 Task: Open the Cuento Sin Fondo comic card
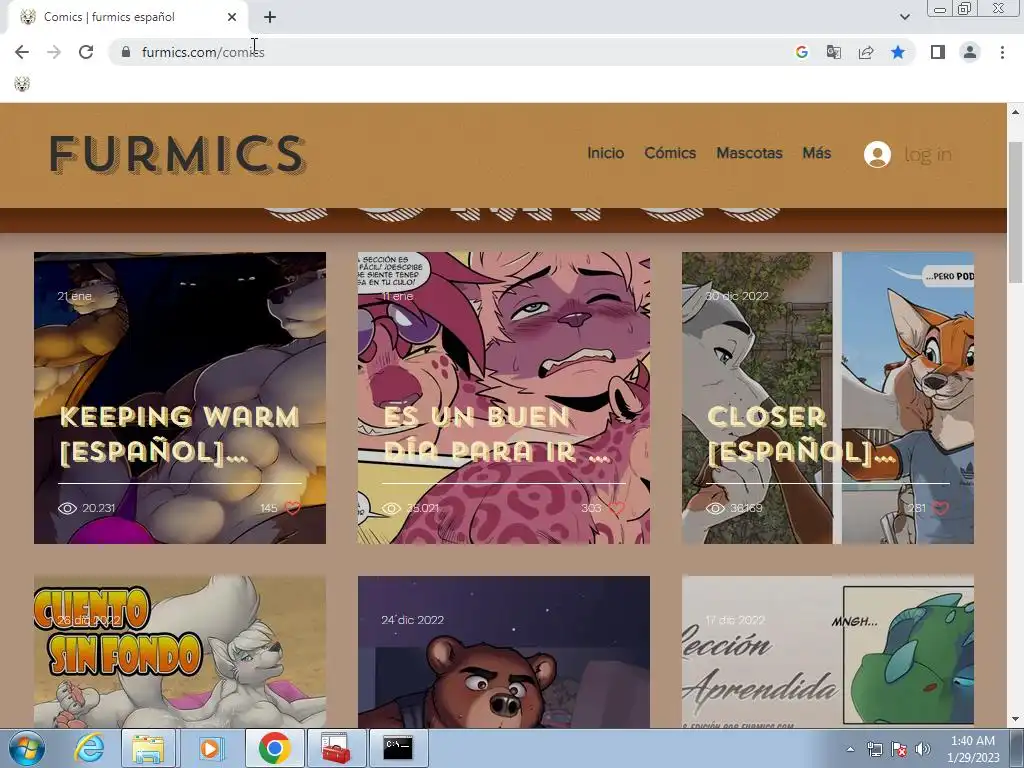pyautogui.click(x=180, y=651)
